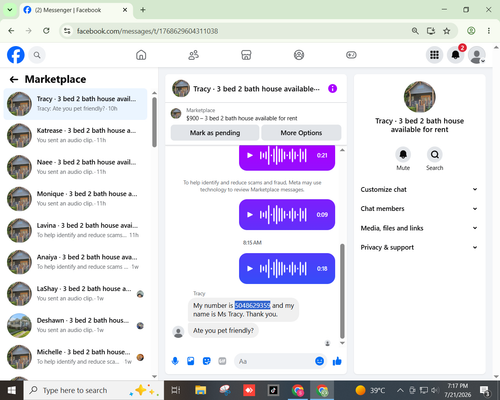Image resolution: width=500 pixels, height=400 pixels.
Task: Open Naee conversation in list
Action: [x=75, y=167]
